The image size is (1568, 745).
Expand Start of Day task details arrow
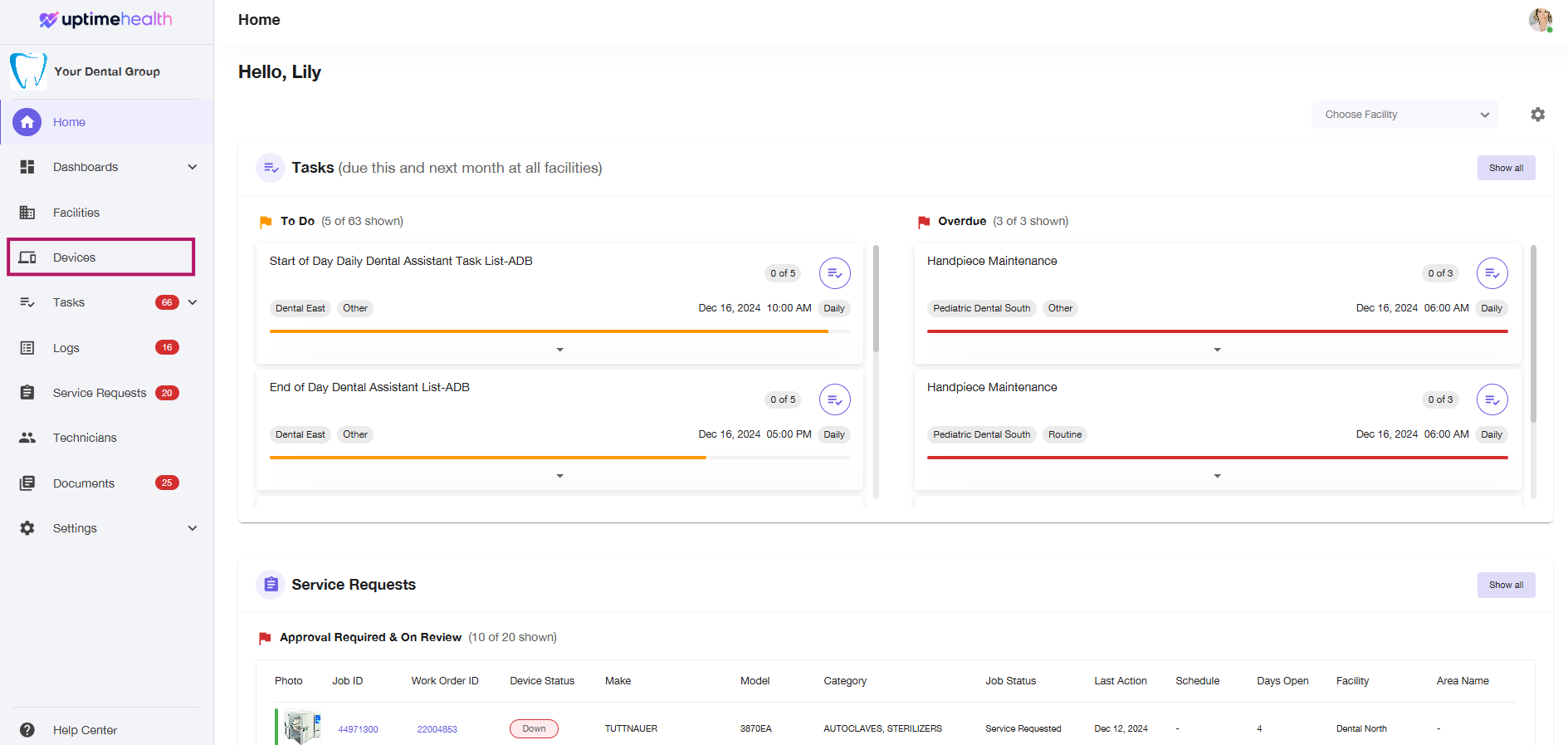(560, 350)
